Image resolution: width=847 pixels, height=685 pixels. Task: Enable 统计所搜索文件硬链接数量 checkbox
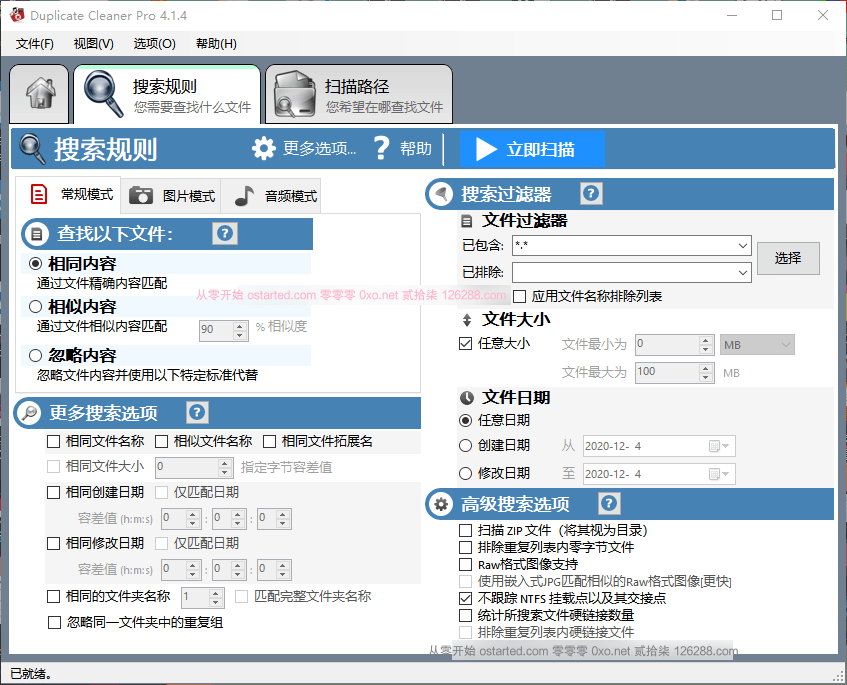click(x=466, y=615)
